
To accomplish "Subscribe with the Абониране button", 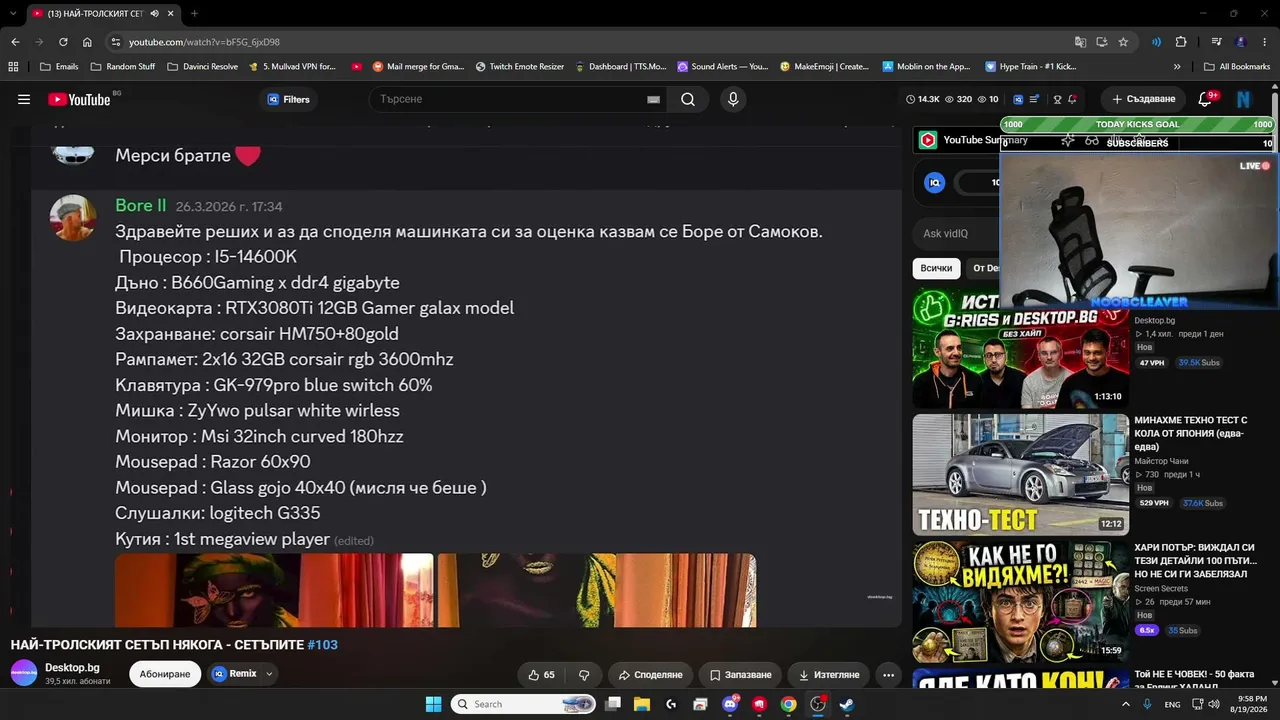I will pos(165,674).
